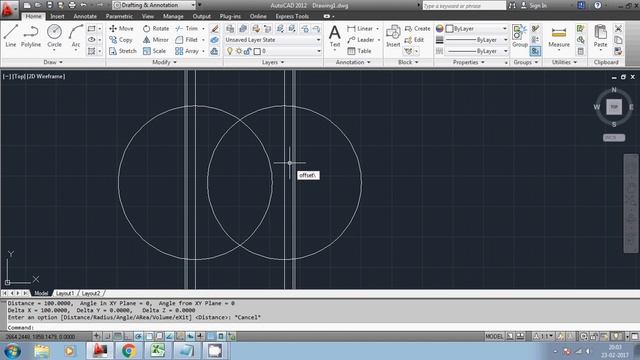Image resolution: width=640 pixels, height=360 pixels.
Task: Open the Measure tool
Action: (x=559, y=36)
